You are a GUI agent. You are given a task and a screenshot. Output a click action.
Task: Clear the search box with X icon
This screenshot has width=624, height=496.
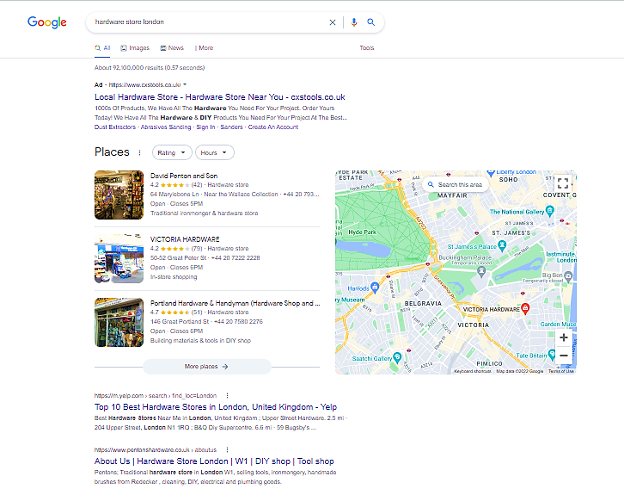(x=332, y=22)
